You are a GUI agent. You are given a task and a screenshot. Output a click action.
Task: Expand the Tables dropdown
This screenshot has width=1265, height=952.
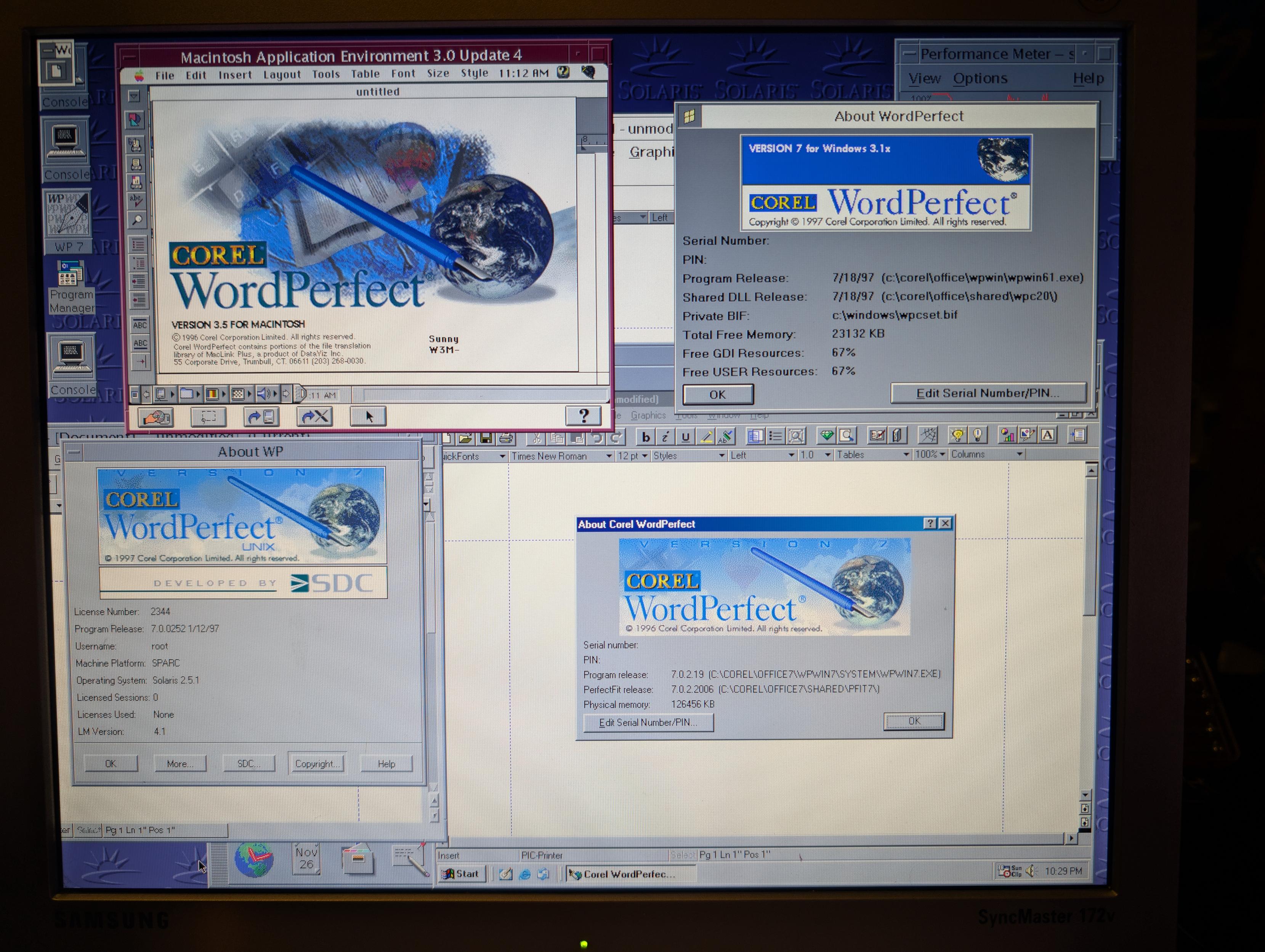point(906,454)
